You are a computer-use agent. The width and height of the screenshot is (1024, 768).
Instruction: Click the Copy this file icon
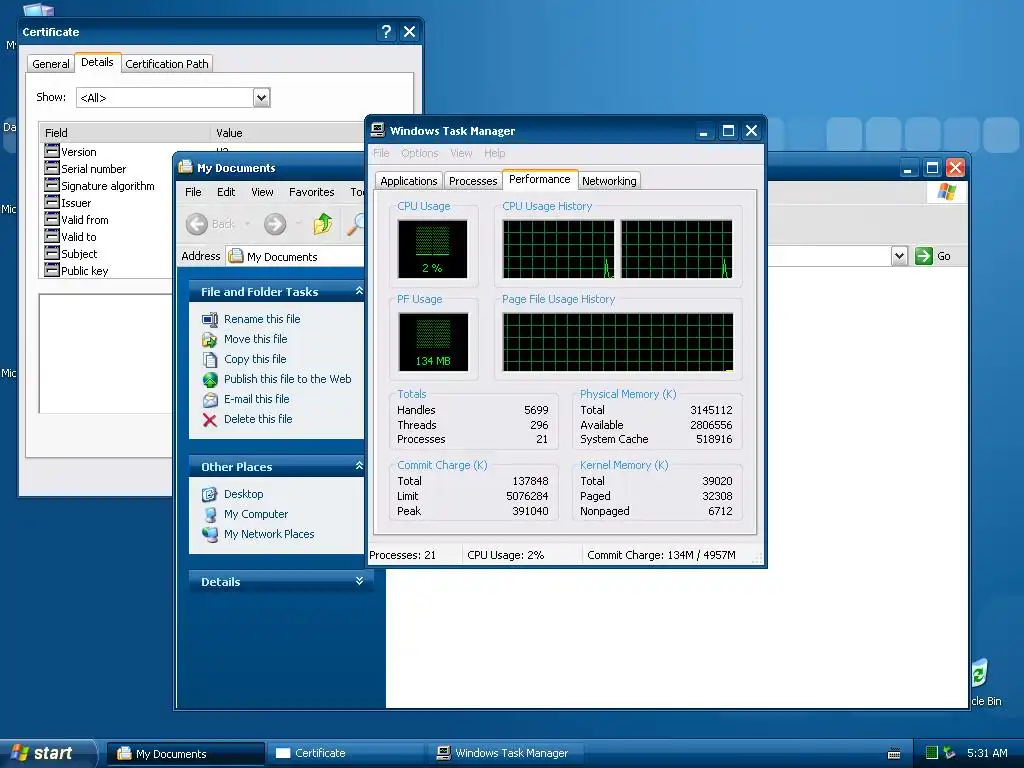coord(210,359)
